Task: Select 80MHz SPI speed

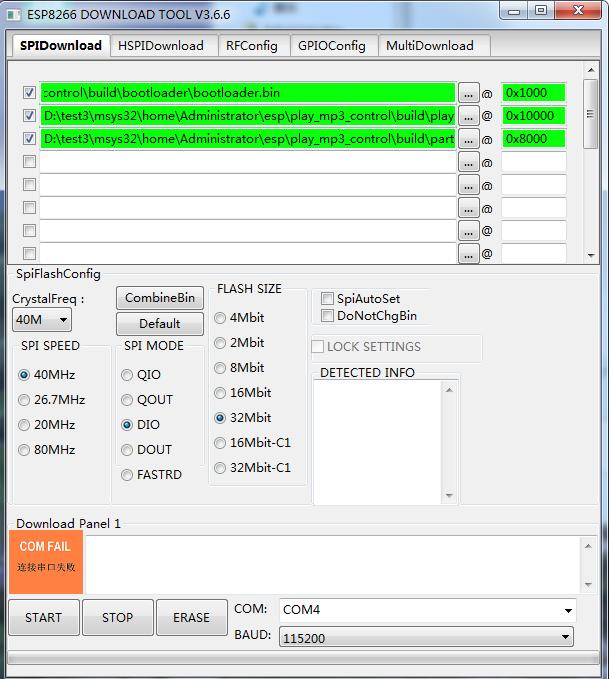Action: [47, 450]
